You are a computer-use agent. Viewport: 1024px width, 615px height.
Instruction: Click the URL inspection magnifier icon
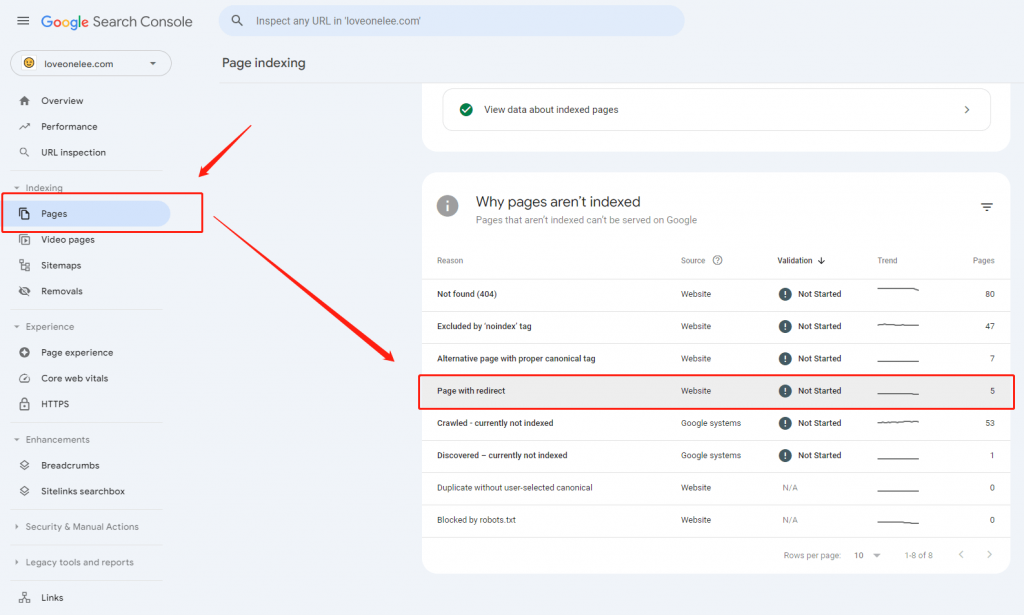tap(24, 152)
